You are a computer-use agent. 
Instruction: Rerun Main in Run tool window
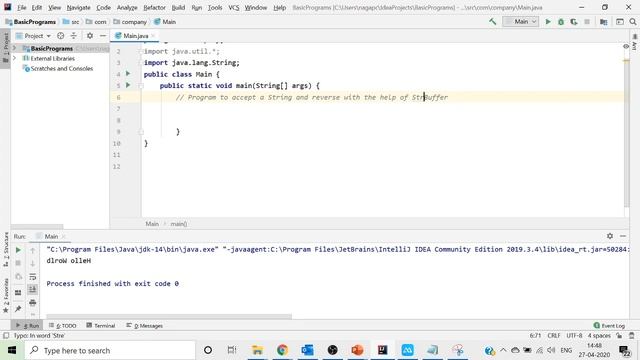[x=18, y=250]
